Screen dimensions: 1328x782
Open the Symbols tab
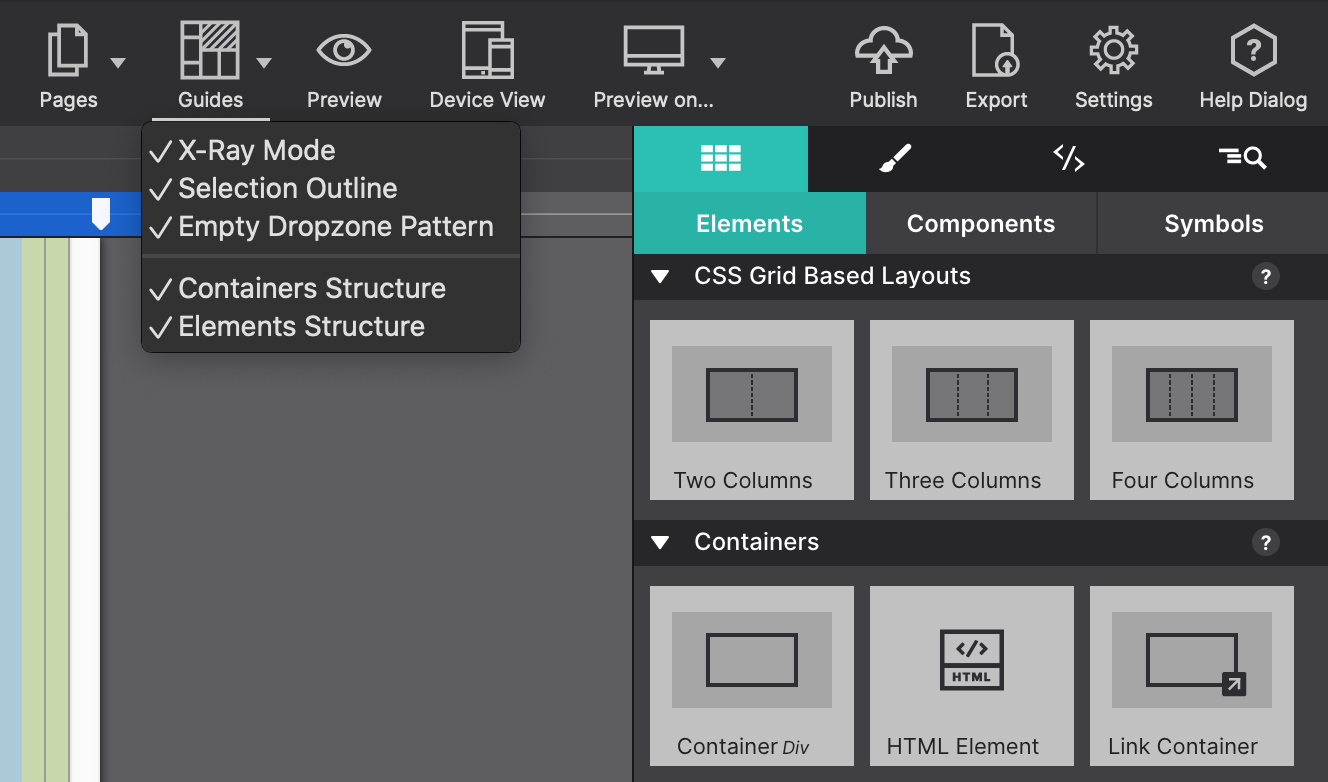[x=1213, y=224]
